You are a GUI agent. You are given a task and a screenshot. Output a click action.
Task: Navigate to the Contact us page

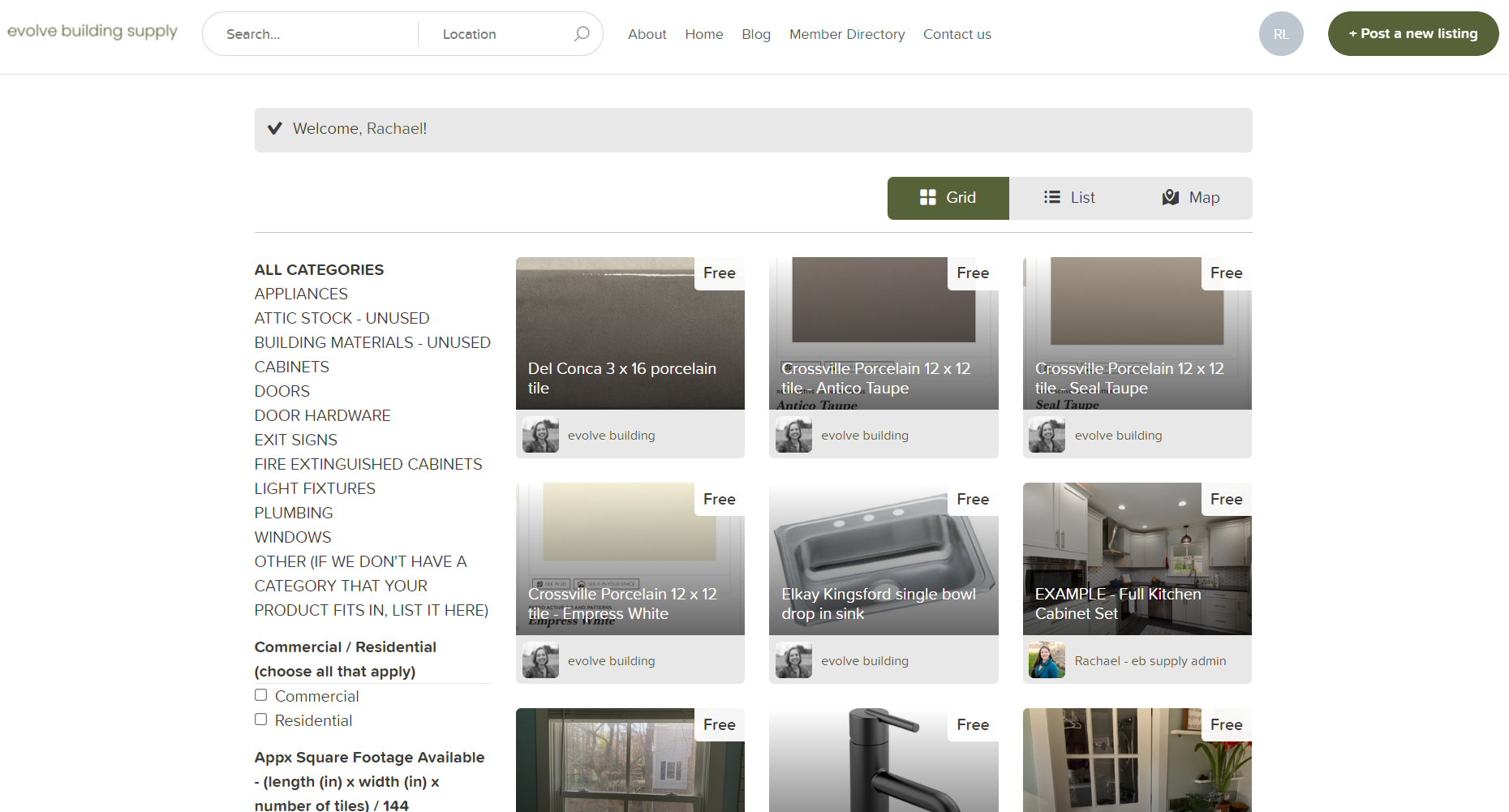957,34
